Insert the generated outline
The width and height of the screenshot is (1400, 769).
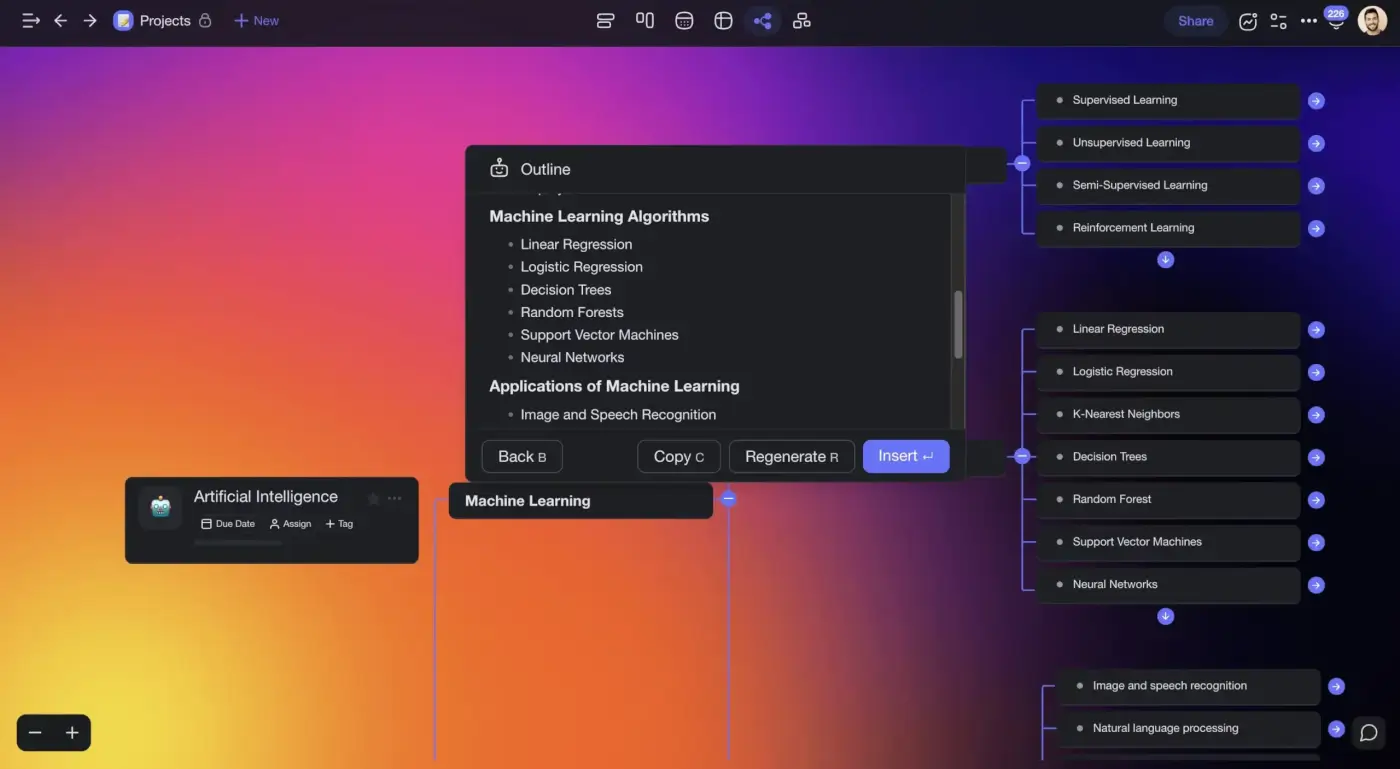click(x=905, y=456)
